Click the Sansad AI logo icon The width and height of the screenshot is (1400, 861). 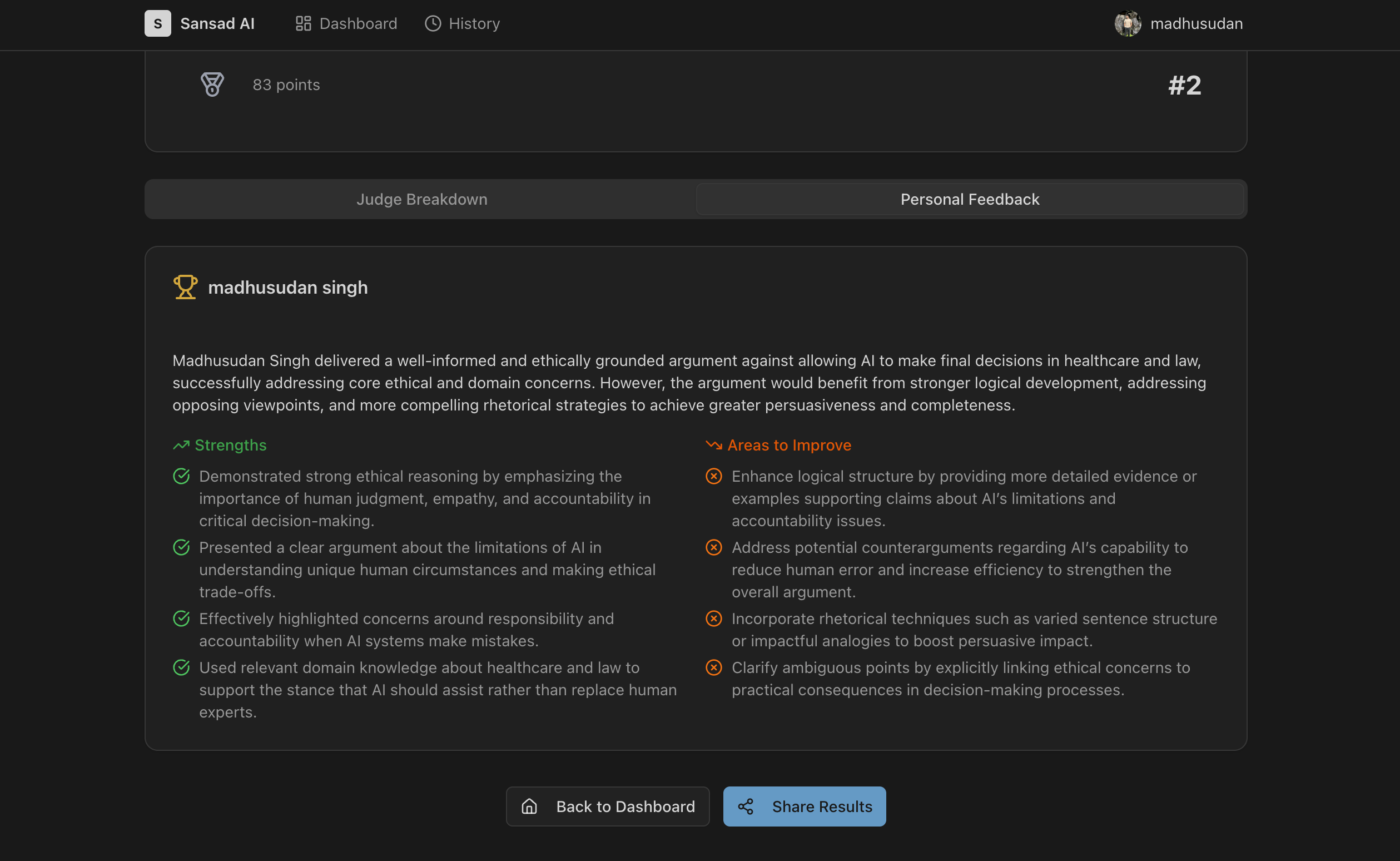158,23
